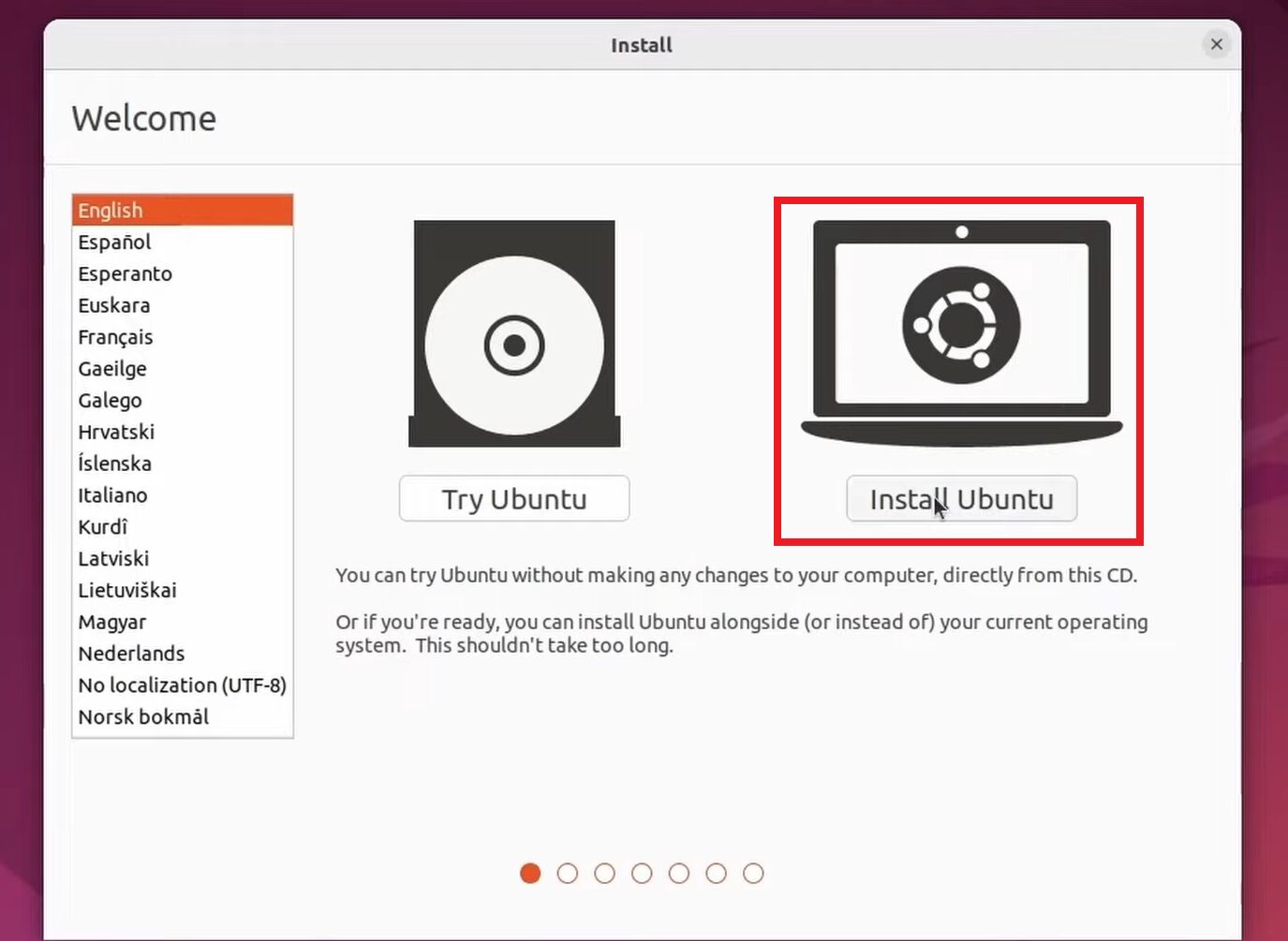Screen dimensions: 1288x941
Task: Click the CD disc icon above Try Ubuntu
Action: [x=514, y=333]
